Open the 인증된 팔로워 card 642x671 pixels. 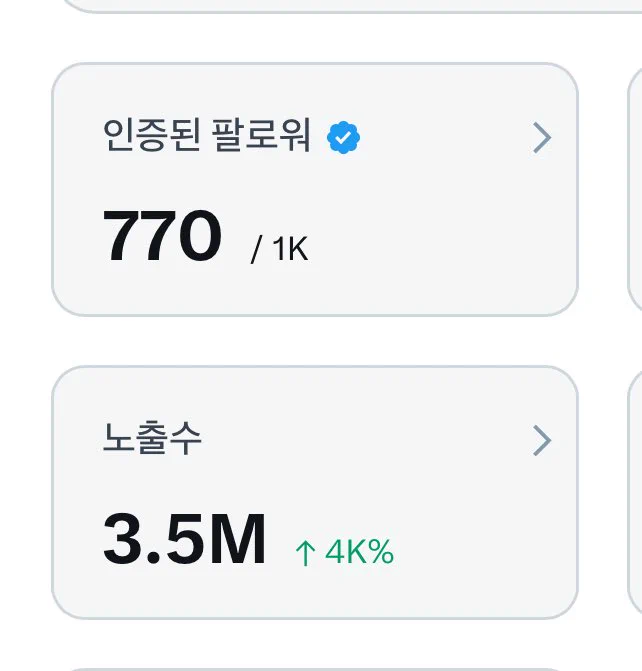[315, 190]
